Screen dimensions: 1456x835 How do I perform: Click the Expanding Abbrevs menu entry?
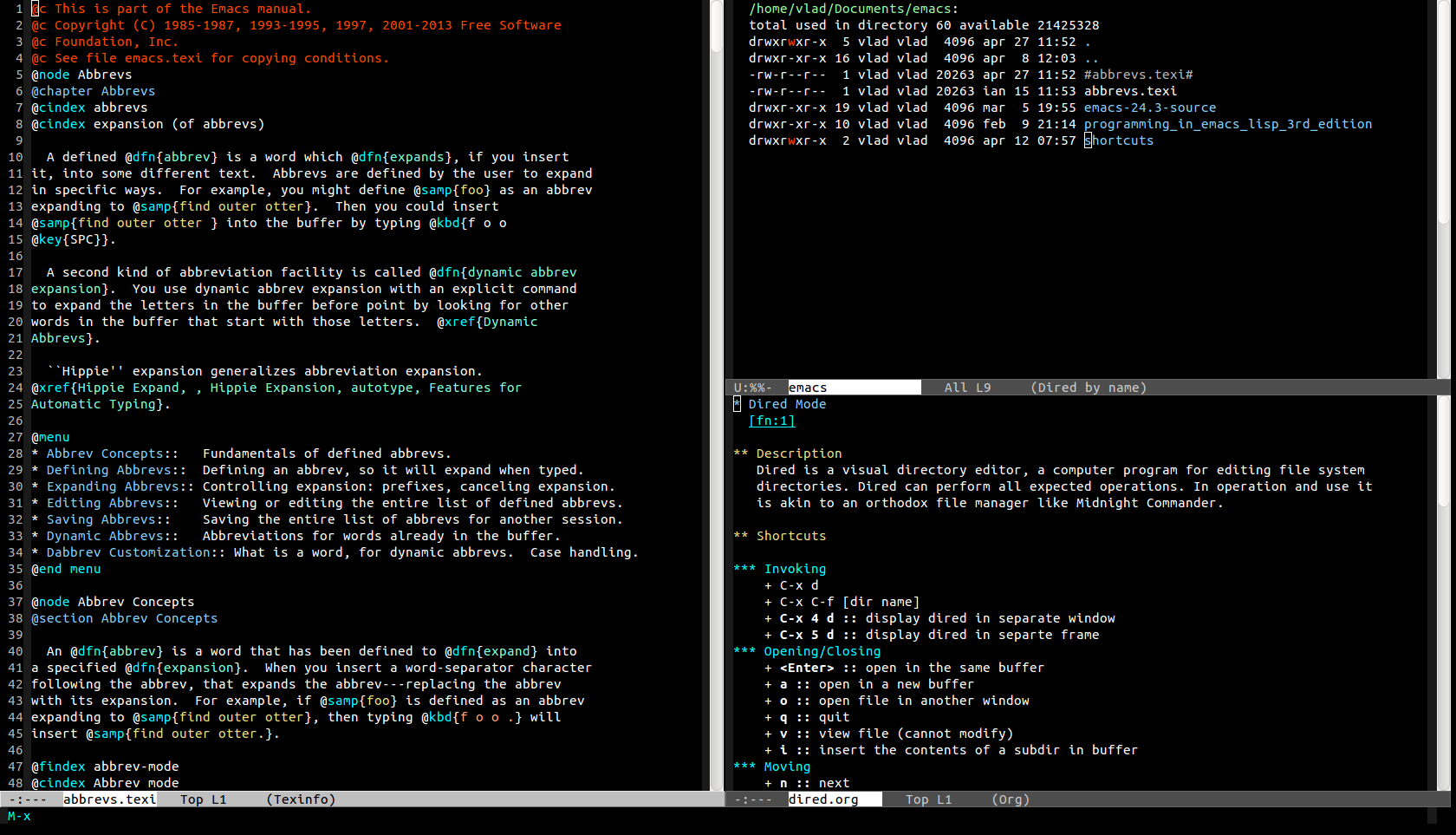[x=113, y=486]
